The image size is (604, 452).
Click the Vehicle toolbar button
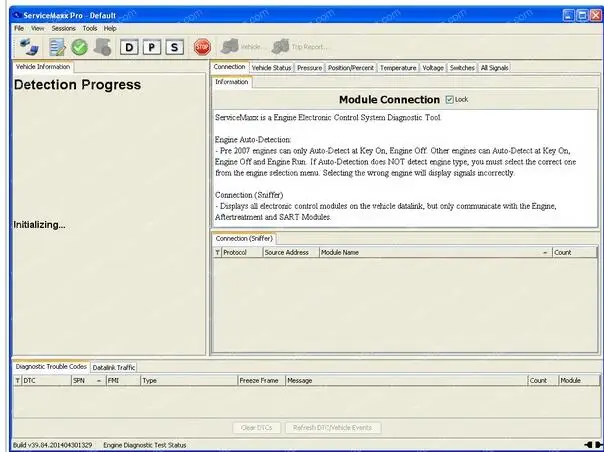pos(242,47)
